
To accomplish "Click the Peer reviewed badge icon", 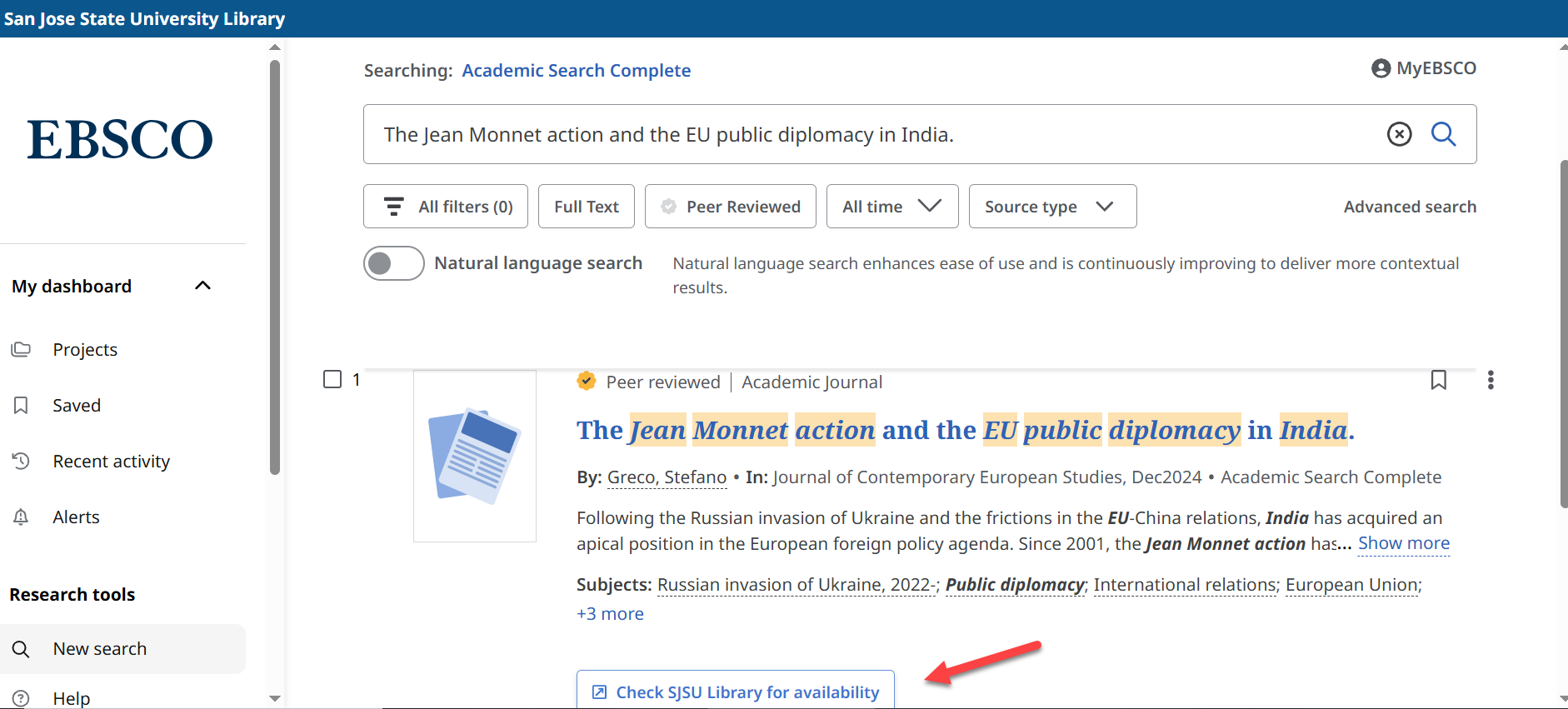I will coord(587,381).
